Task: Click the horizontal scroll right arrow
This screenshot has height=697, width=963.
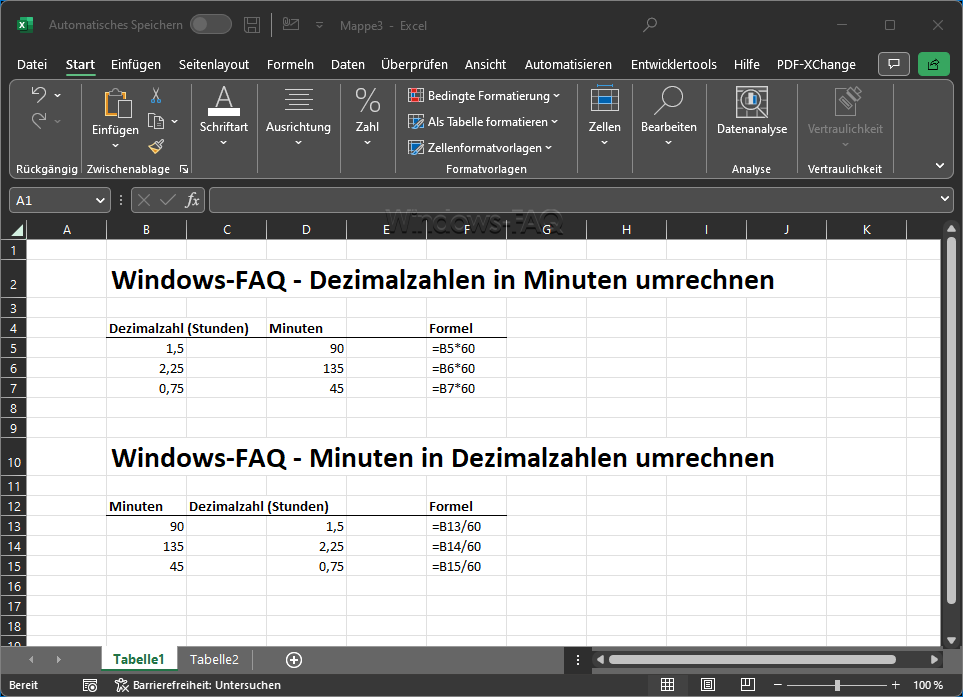Action: pos(934,660)
